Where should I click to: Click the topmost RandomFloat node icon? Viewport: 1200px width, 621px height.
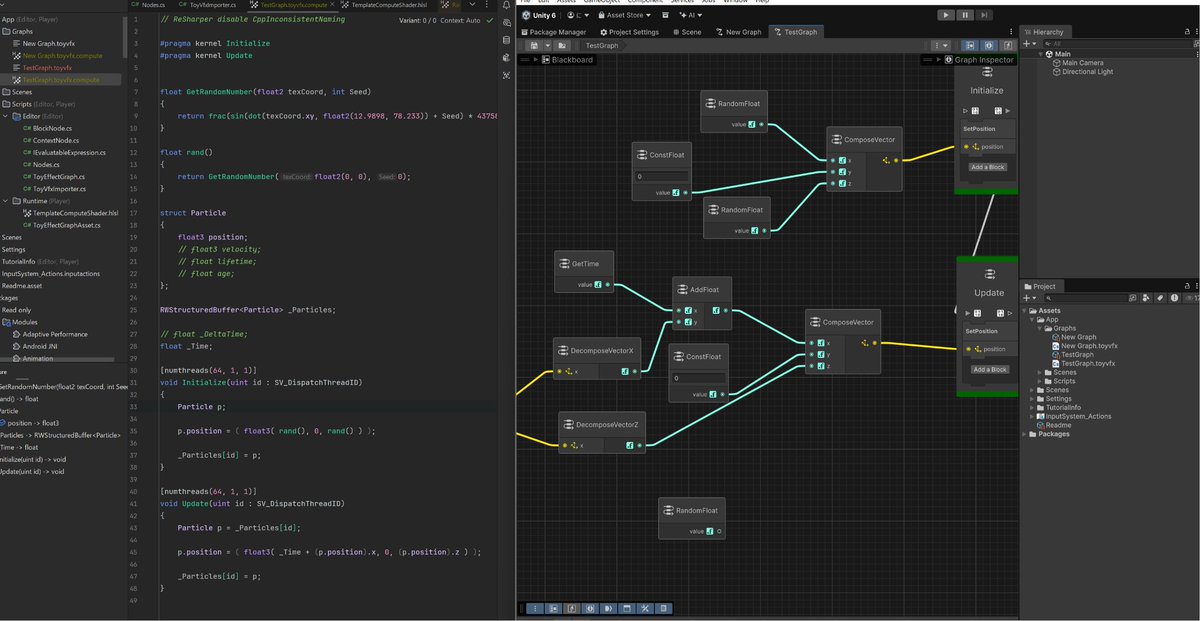coord(710,104)
